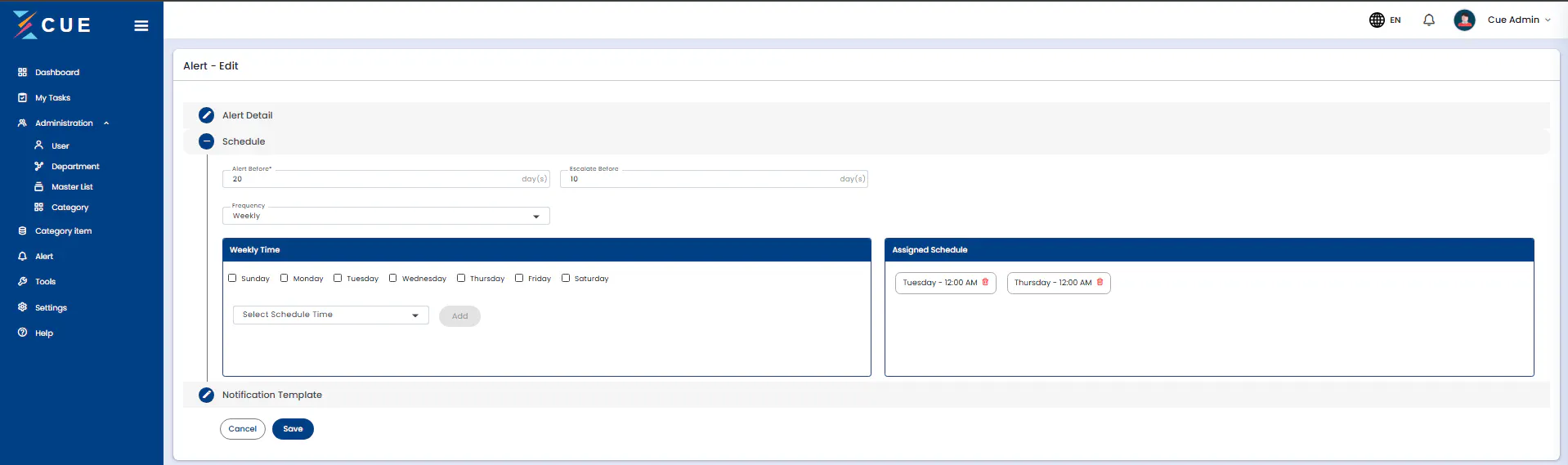Screen dimensions: 1568x465
Task: Open the Alert sidebar label
Action: (x=44, y=257)
